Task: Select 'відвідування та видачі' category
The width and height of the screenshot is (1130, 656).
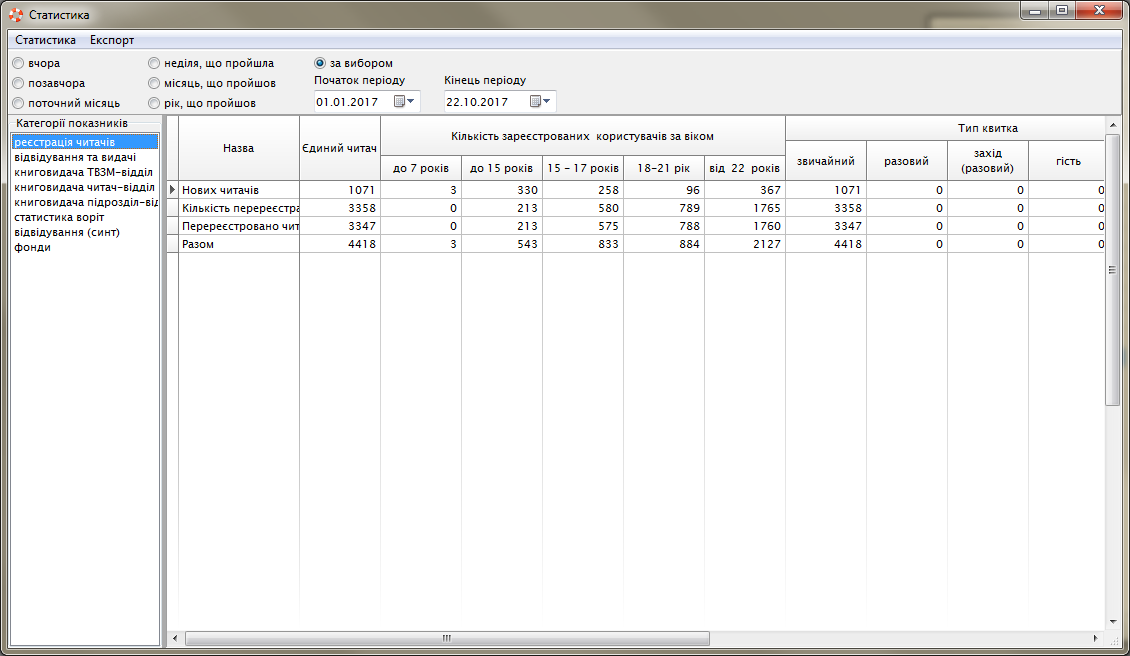Action: [x=75, y=157]
